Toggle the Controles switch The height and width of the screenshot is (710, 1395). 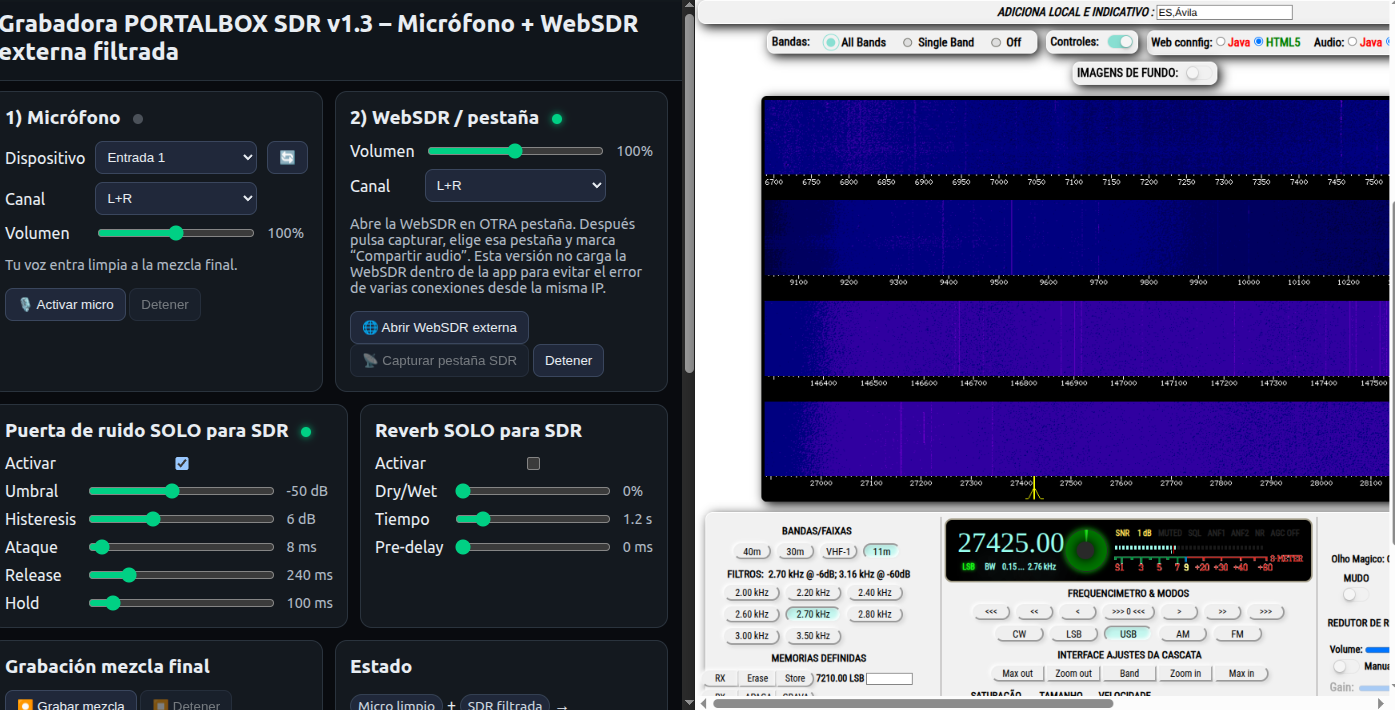[x=1121, y=42]
